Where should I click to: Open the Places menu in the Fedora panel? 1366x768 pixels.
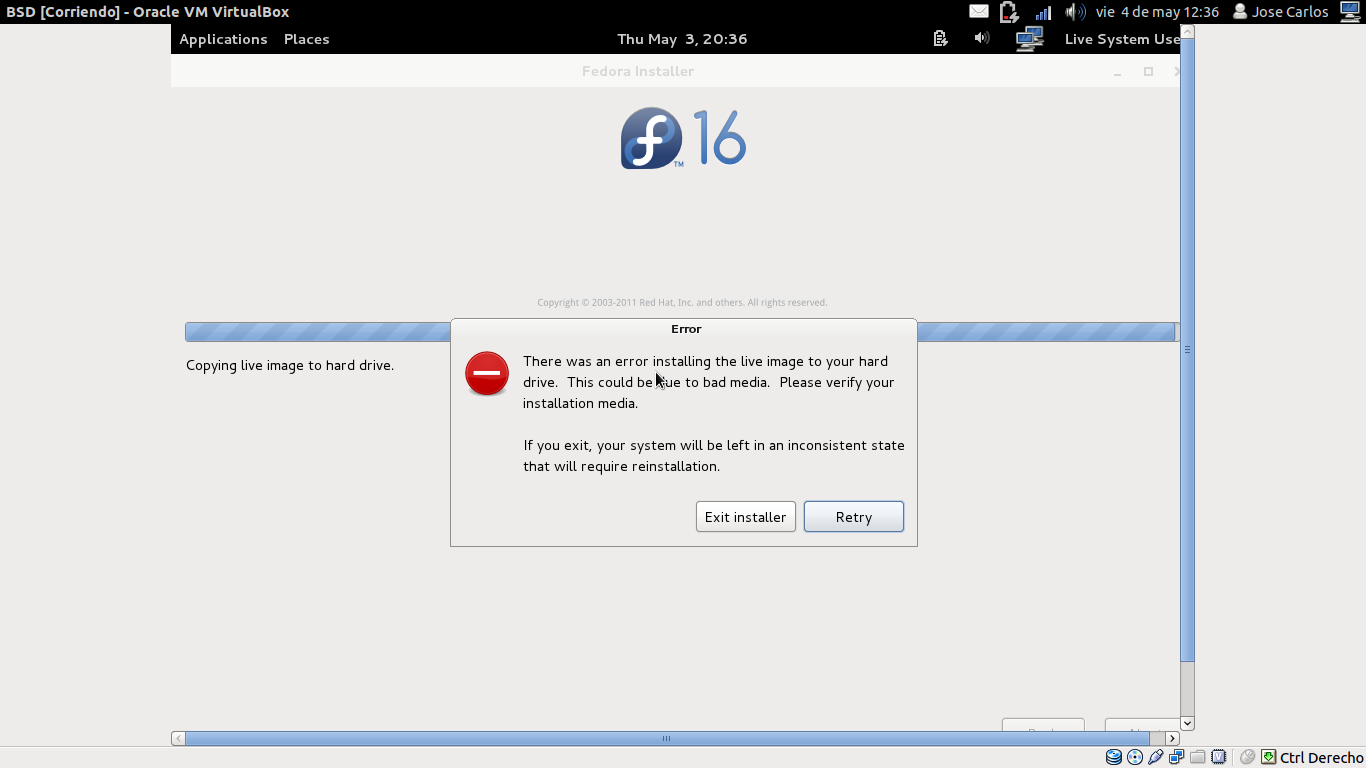pos(306,39)
